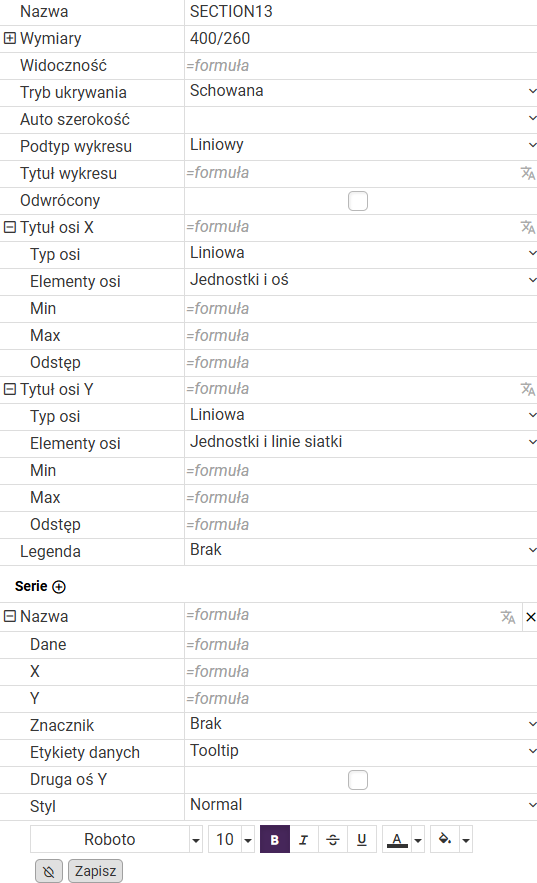The image size is (537, 883).
Task: Open the text color picker arrow
Action: [x=418, y=840]
